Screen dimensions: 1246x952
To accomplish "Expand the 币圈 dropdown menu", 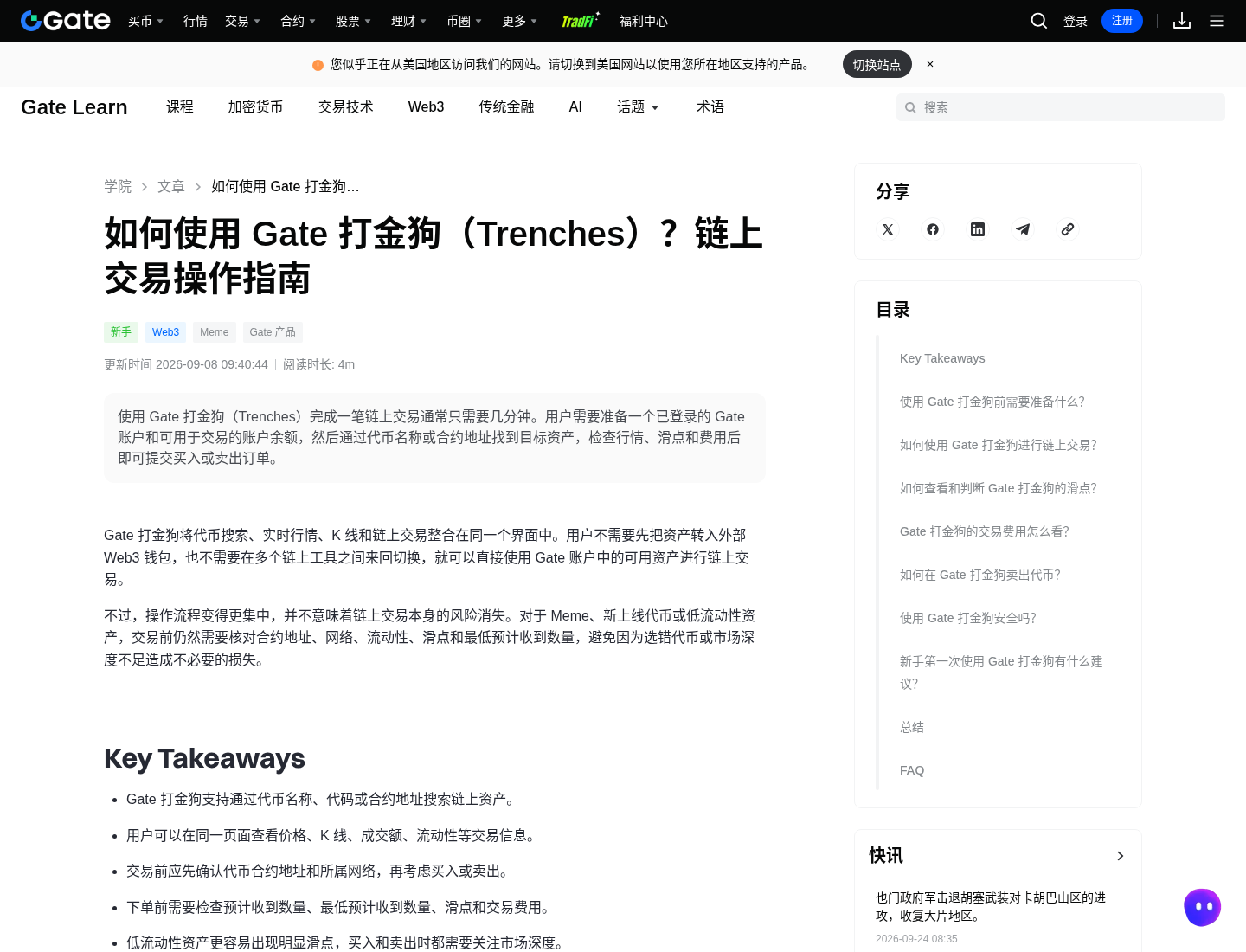I will point(464,21).
